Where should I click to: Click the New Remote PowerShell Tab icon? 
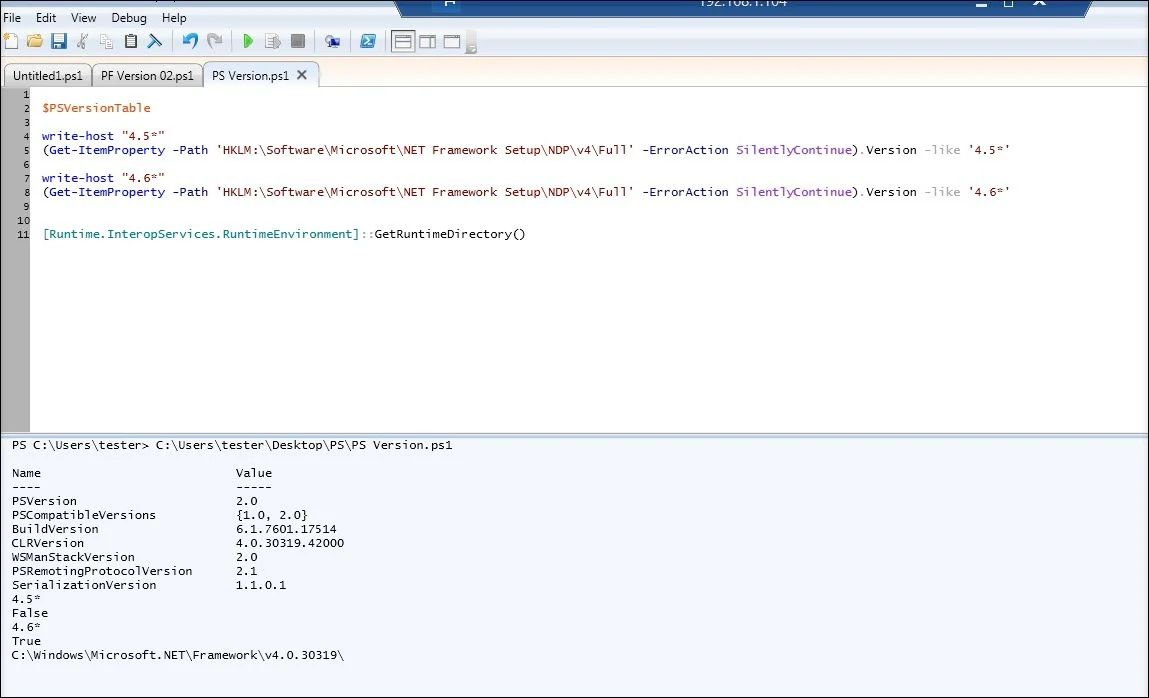(x=333, y=41)
